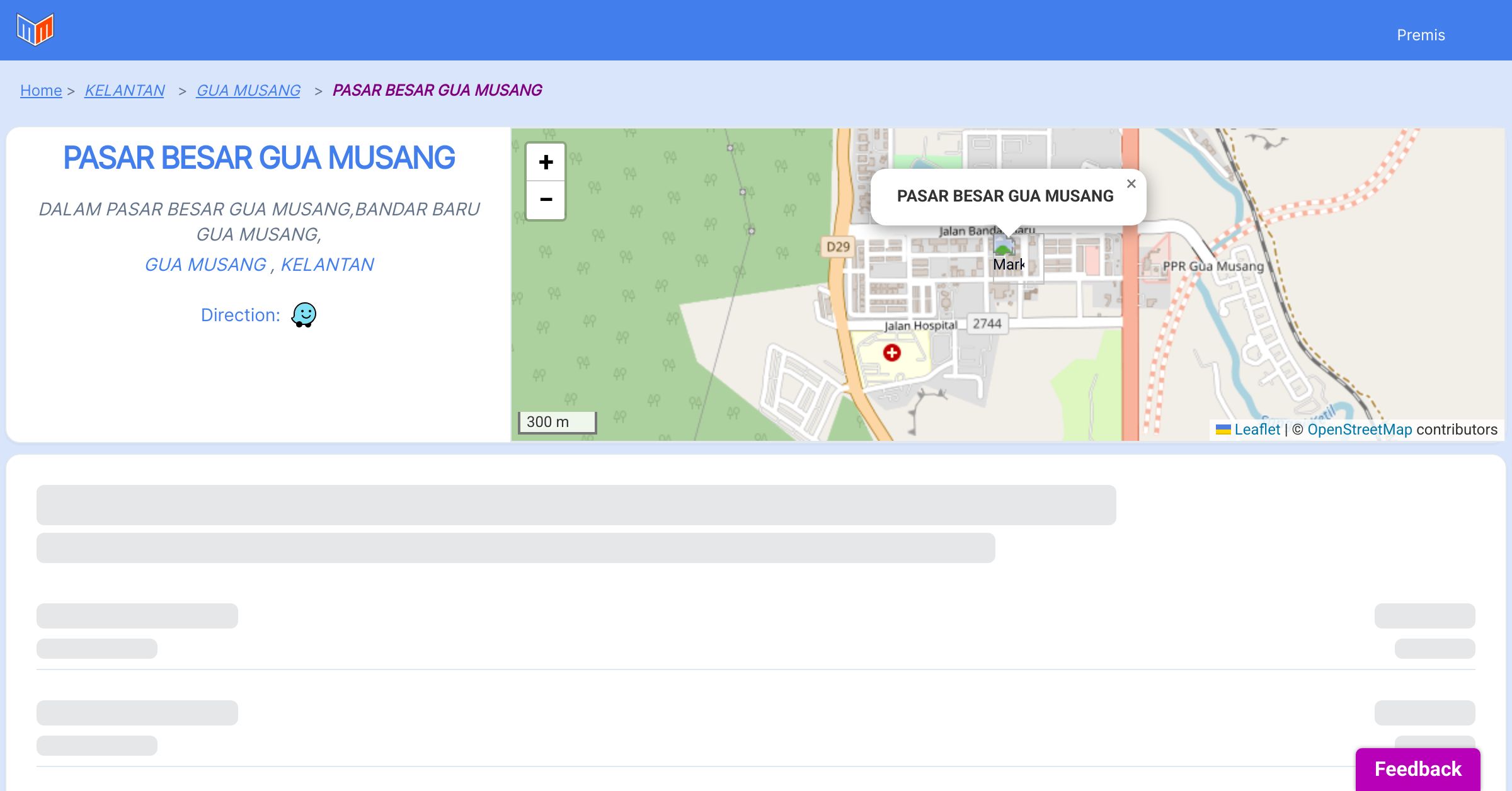Click the PASAR BESAR GUA MUSANG heading

259,158
